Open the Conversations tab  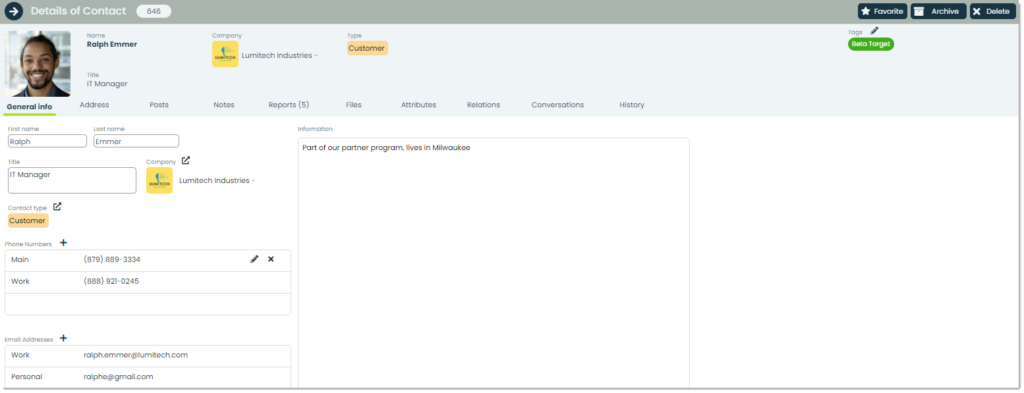558,104
